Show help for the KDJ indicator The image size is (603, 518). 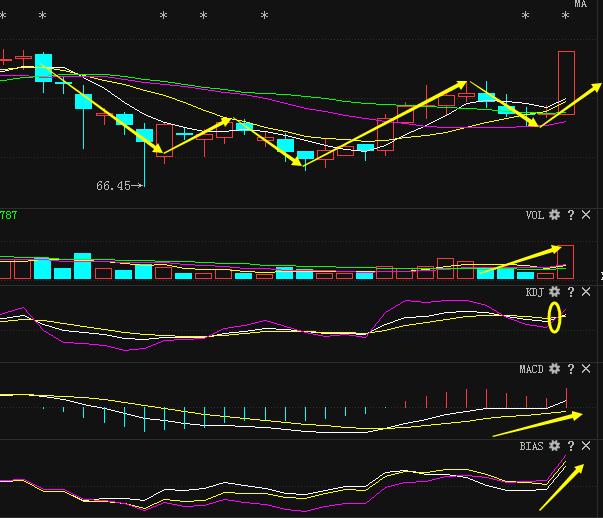tap(571, 292)
